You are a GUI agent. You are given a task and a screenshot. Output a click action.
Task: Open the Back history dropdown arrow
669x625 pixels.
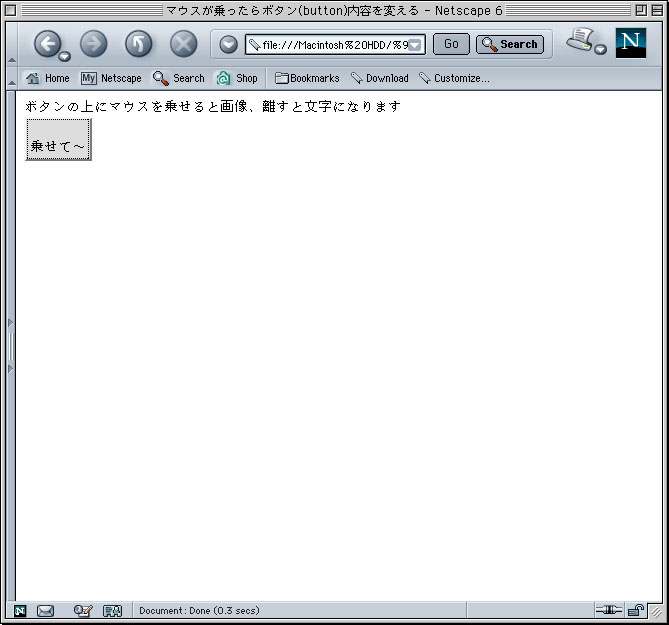pyautogui.click(x=64, y=56)
